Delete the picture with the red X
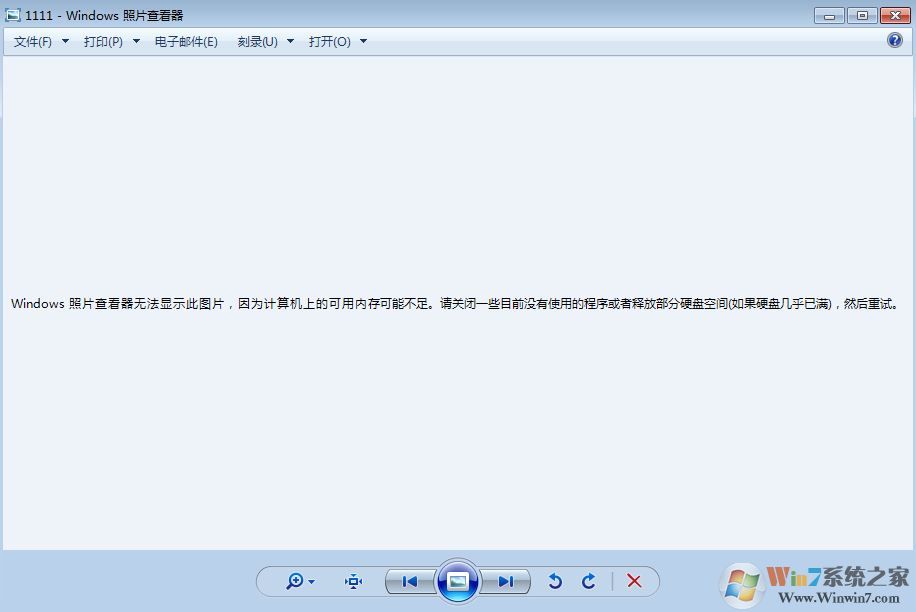This screenshot has width=916, height=612. [634, 581]
